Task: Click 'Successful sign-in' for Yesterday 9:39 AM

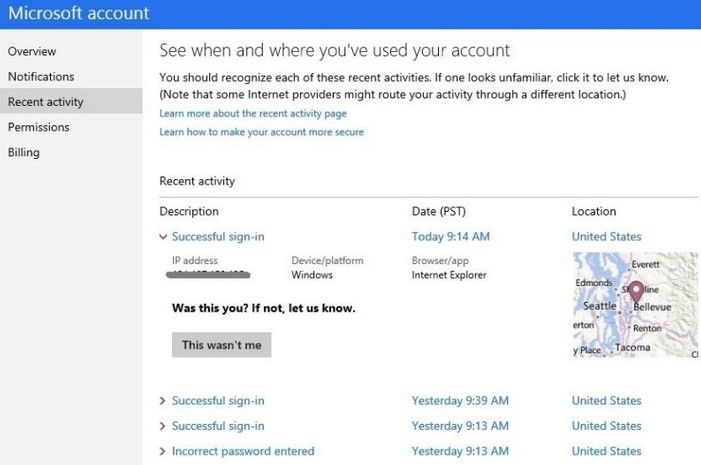Action: pyautogui.click(x=218, y=401)
